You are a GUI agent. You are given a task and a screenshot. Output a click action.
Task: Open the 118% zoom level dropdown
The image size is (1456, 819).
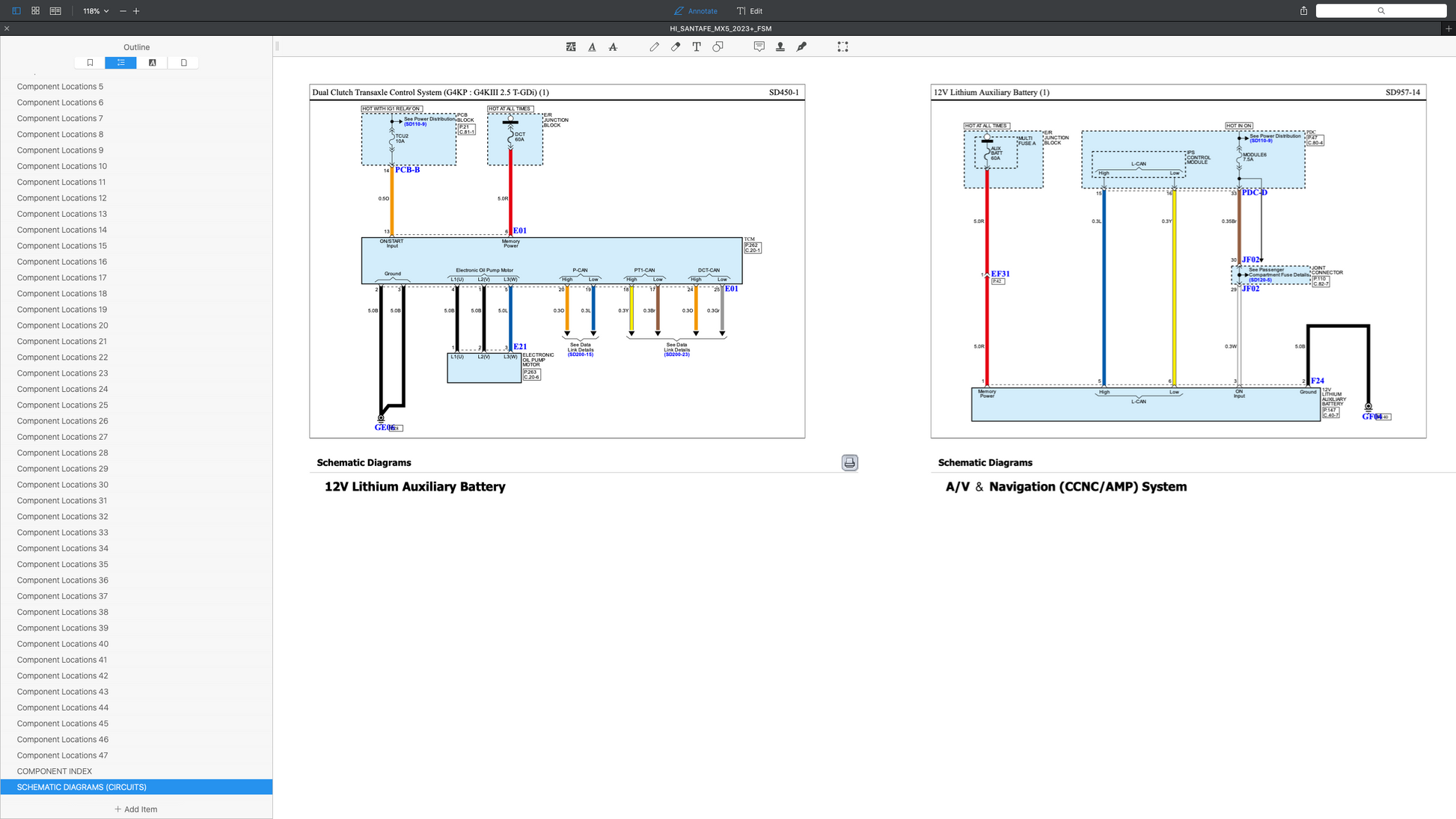point(96,11)
